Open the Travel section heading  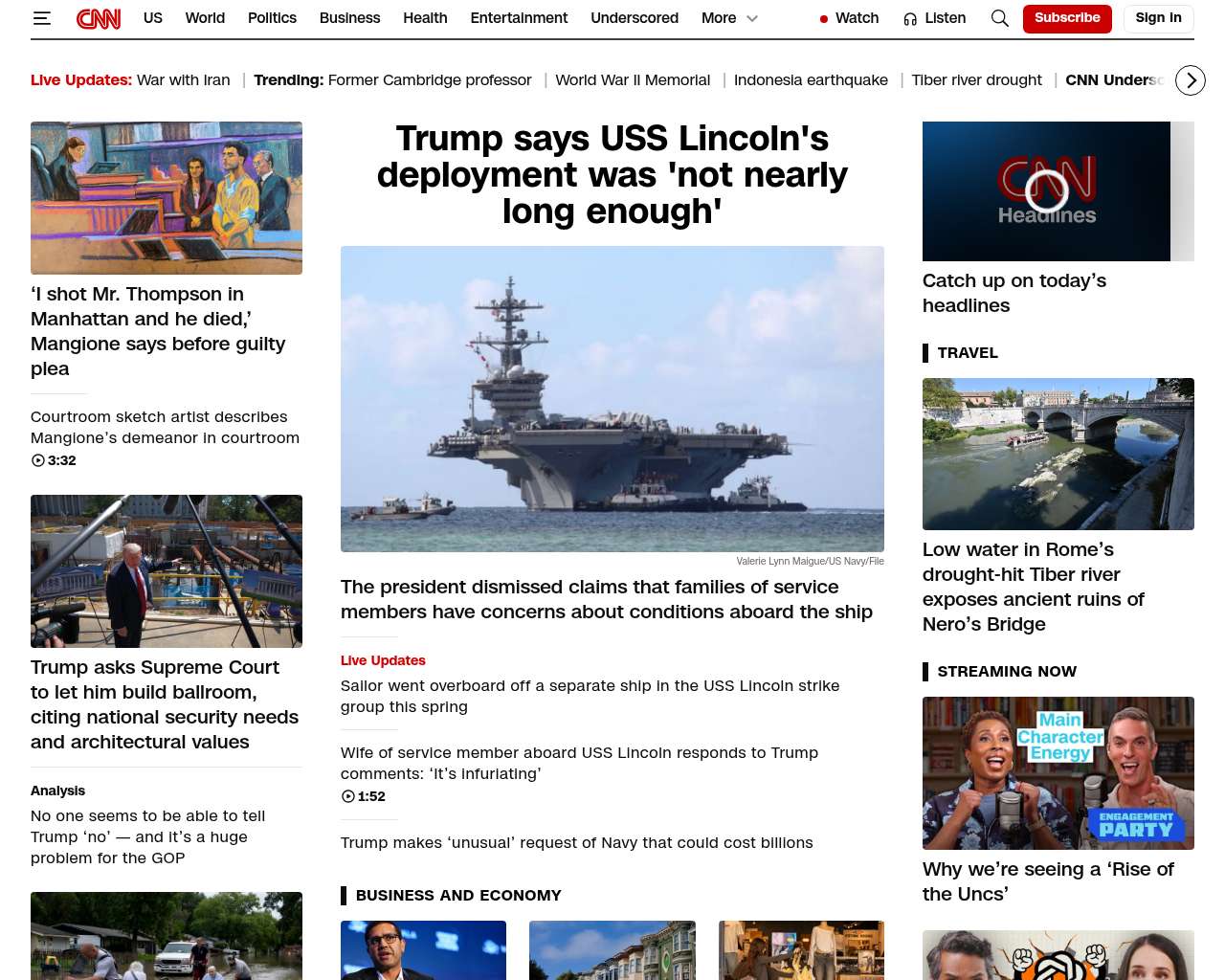(x=968, y=353)
